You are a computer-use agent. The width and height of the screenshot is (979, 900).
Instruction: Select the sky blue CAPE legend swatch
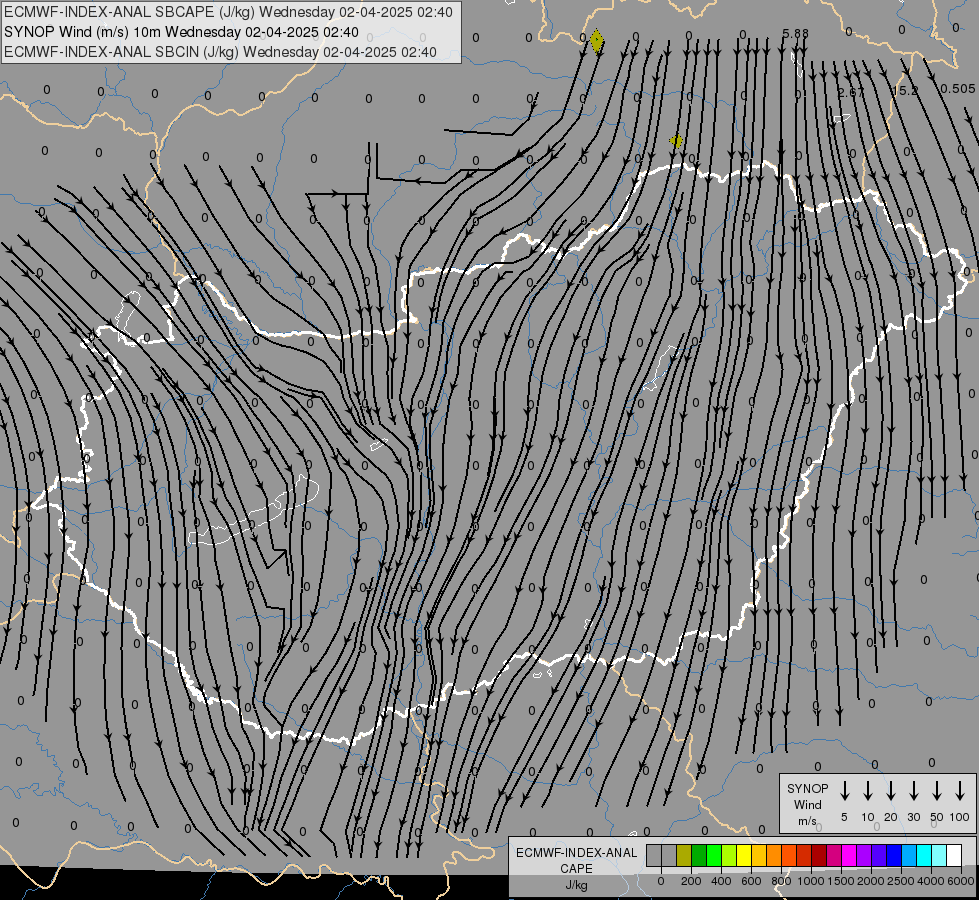pos(910,856)
